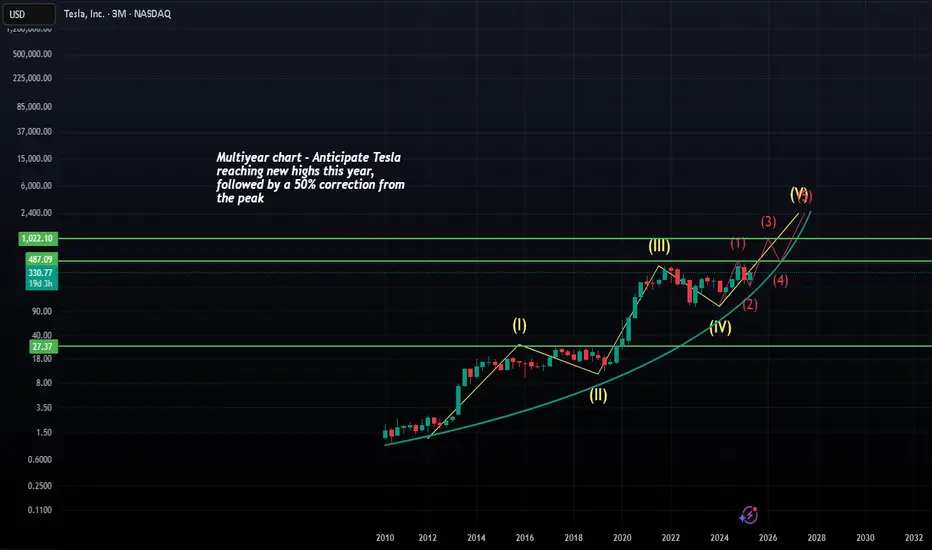Select the red (3) wave label
Screen dimensions: 932x550
click(769, 222)
